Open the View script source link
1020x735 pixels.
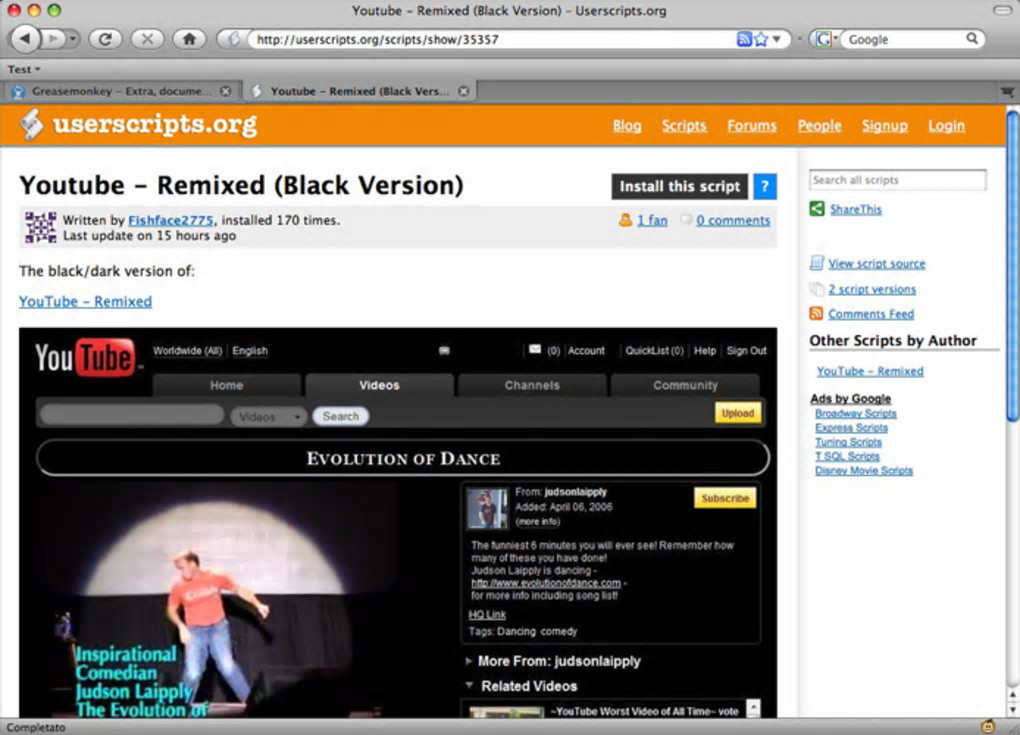(876, 263)
